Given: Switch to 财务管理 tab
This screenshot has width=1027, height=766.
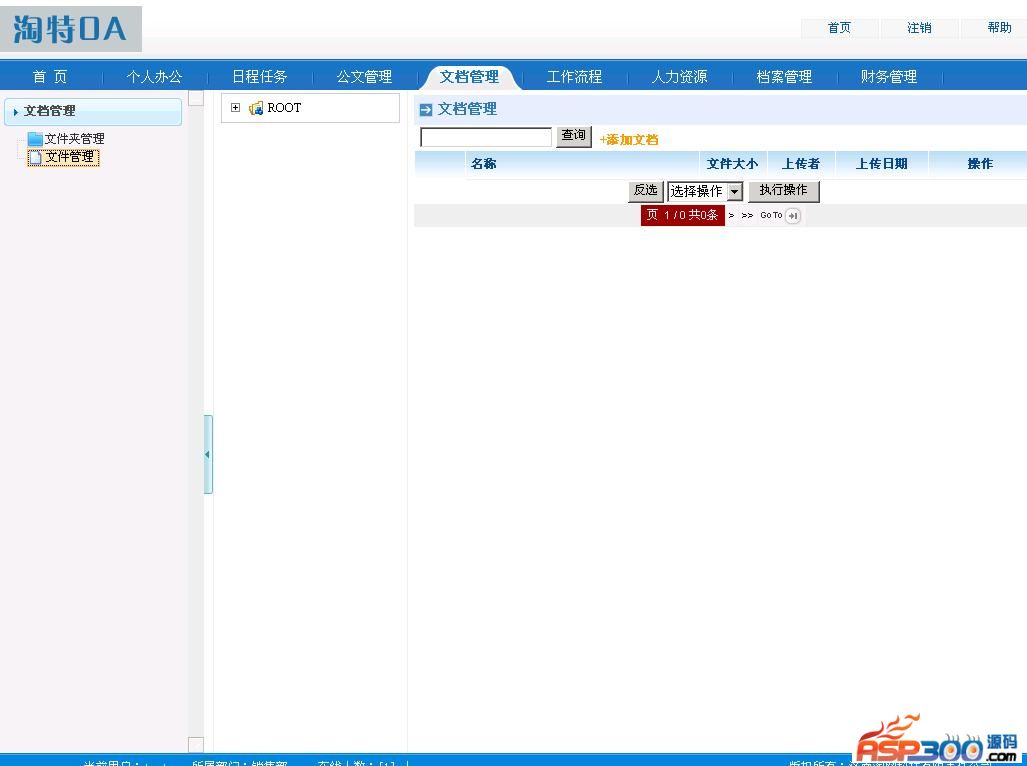Looking at the screenshot, I should [889, 77].
